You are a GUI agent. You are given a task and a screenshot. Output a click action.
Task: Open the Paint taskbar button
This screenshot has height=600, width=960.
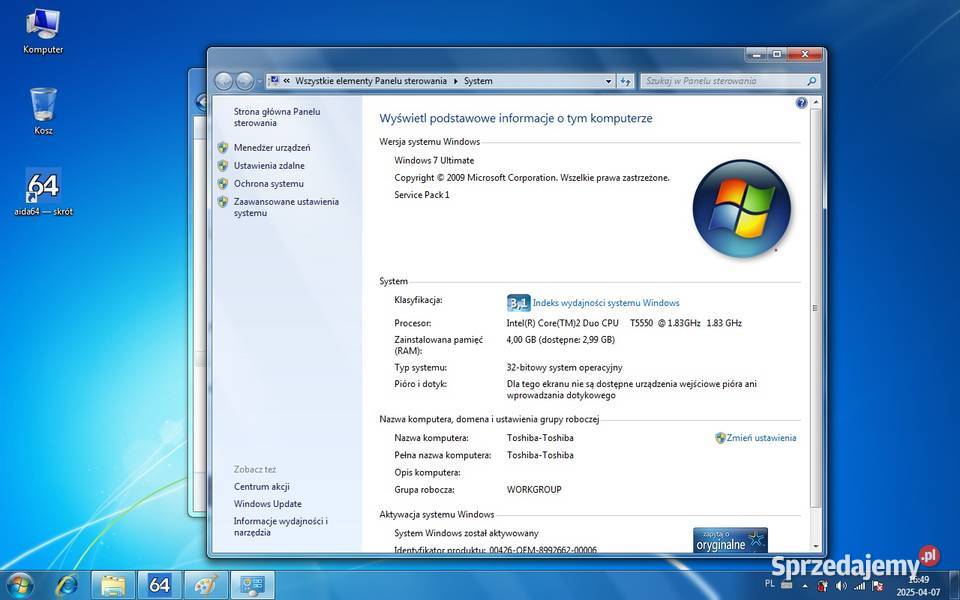pos(206,584)
